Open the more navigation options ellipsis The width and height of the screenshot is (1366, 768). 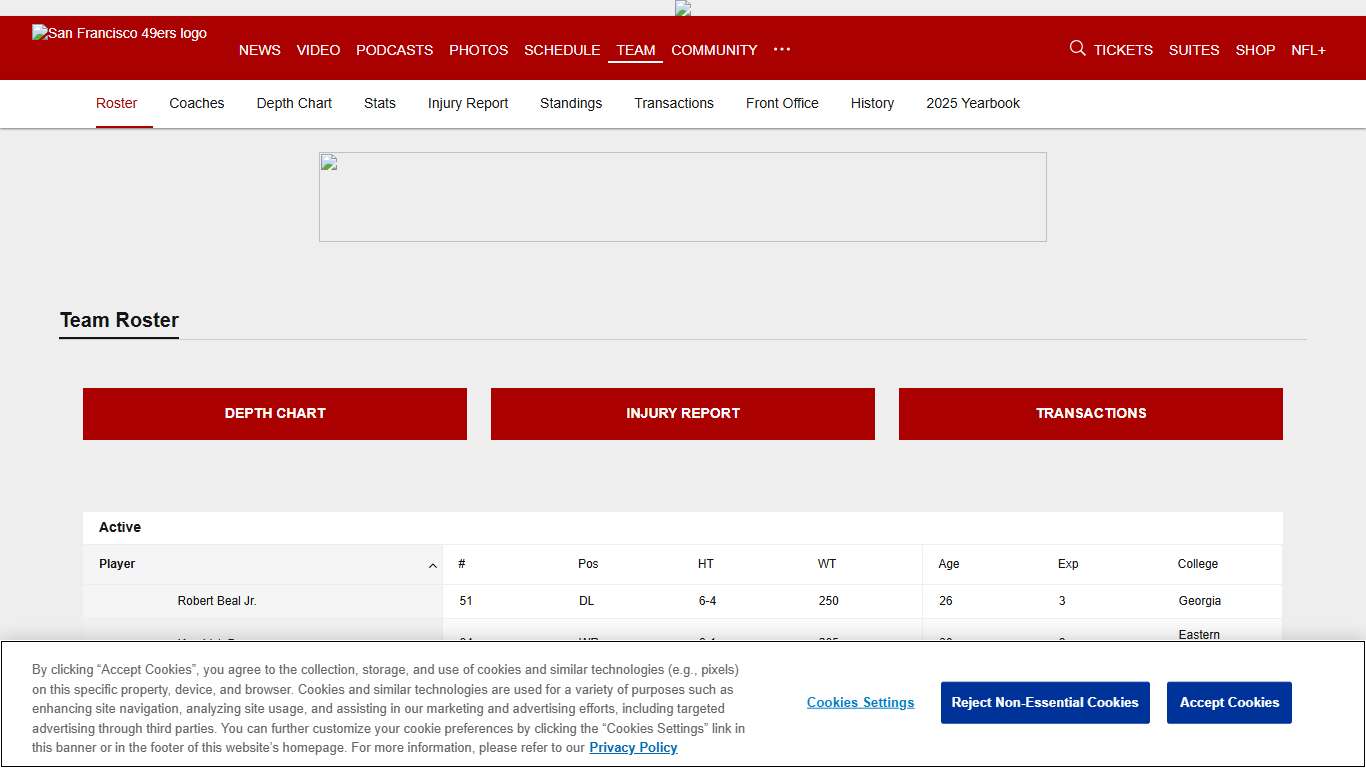point(781,50)
